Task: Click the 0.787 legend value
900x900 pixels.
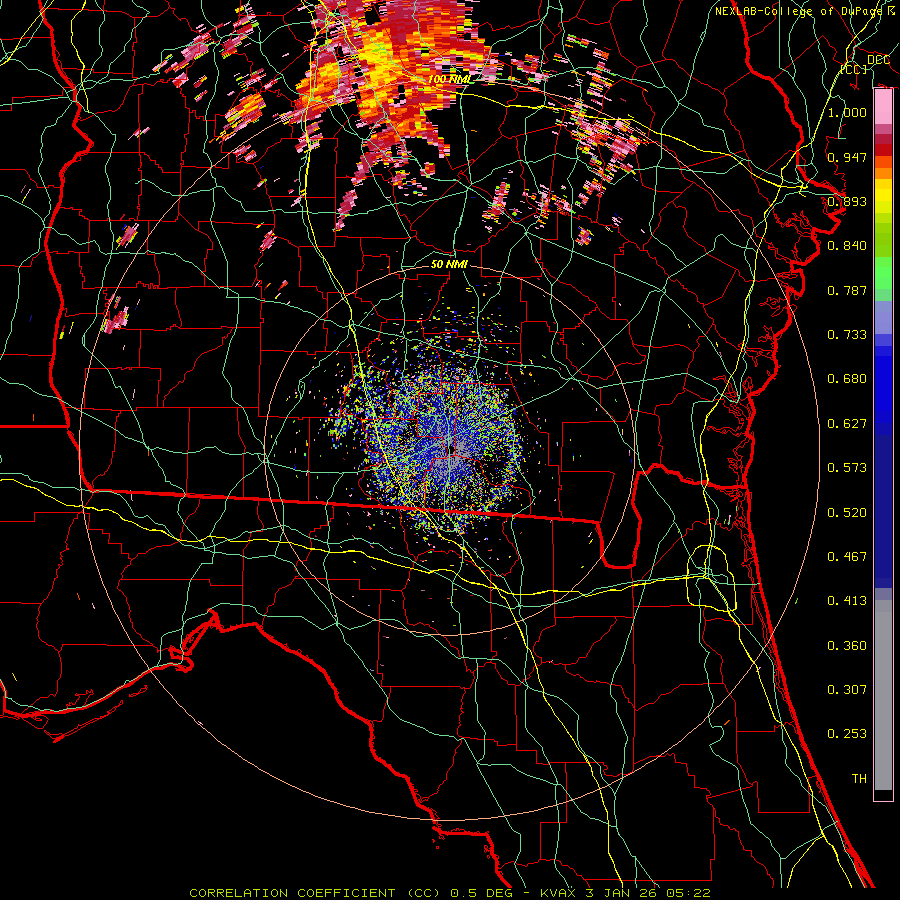Action: pos(847,290)
